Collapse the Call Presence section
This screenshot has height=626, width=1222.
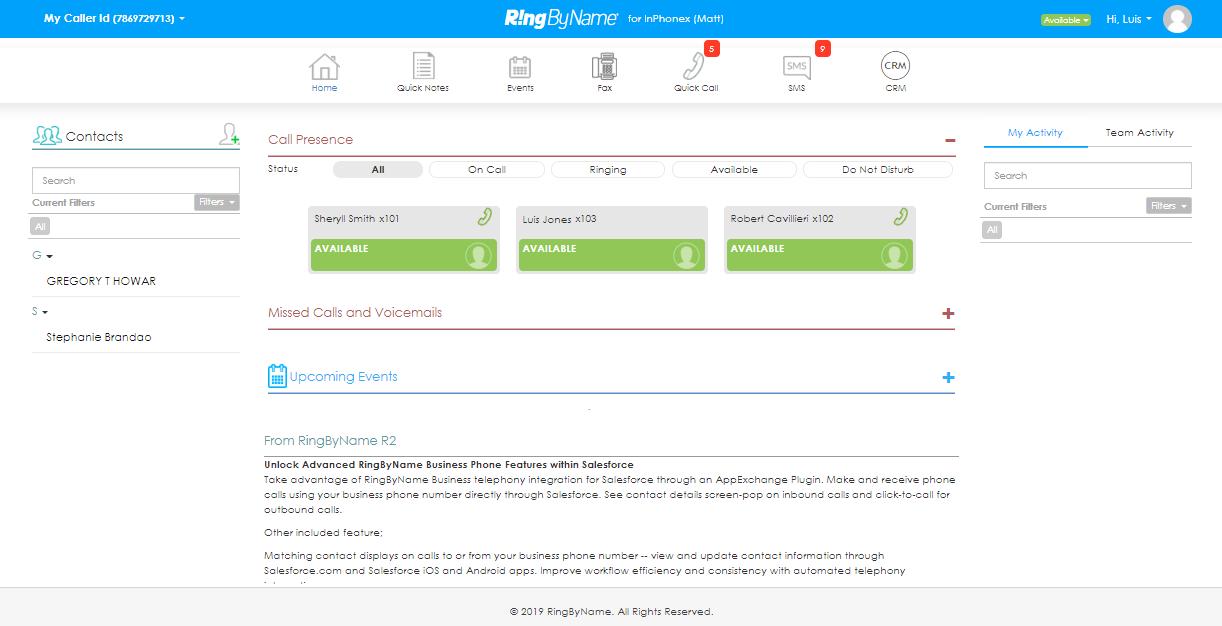949,140
